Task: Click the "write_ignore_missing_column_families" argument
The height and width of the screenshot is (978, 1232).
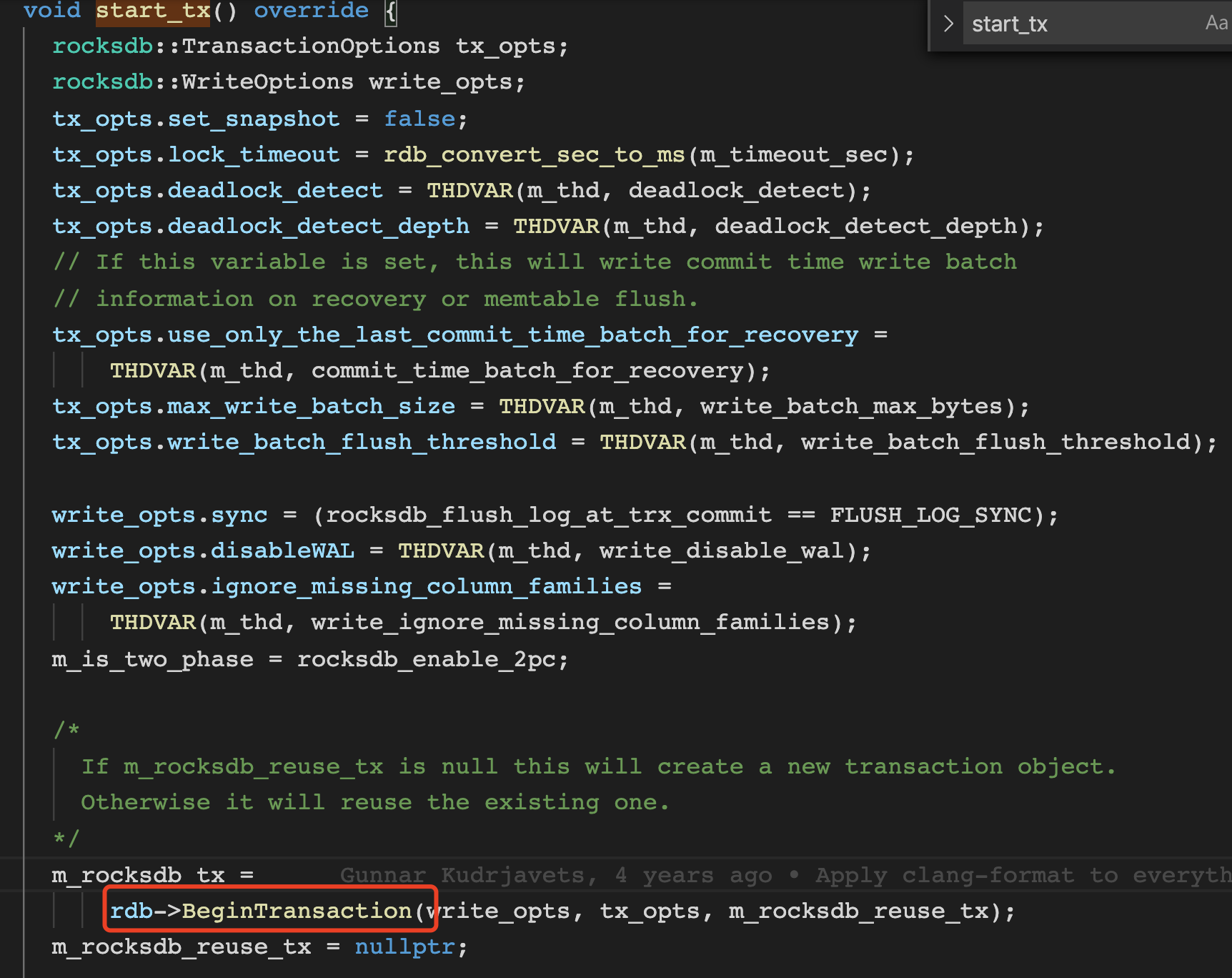Action: coord(570,622)
